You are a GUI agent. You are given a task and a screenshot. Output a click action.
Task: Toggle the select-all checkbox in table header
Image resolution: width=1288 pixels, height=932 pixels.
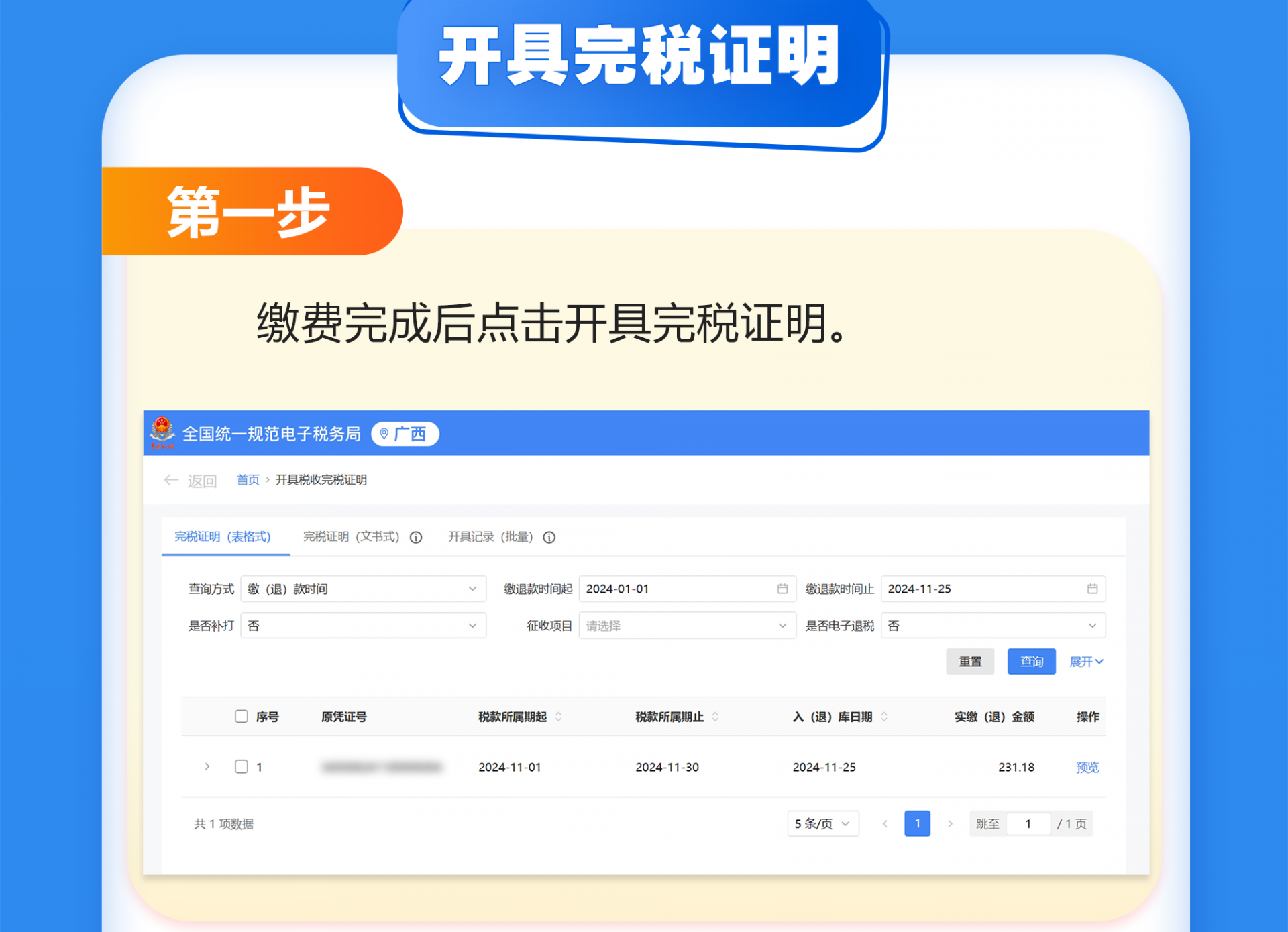point(241,716)
